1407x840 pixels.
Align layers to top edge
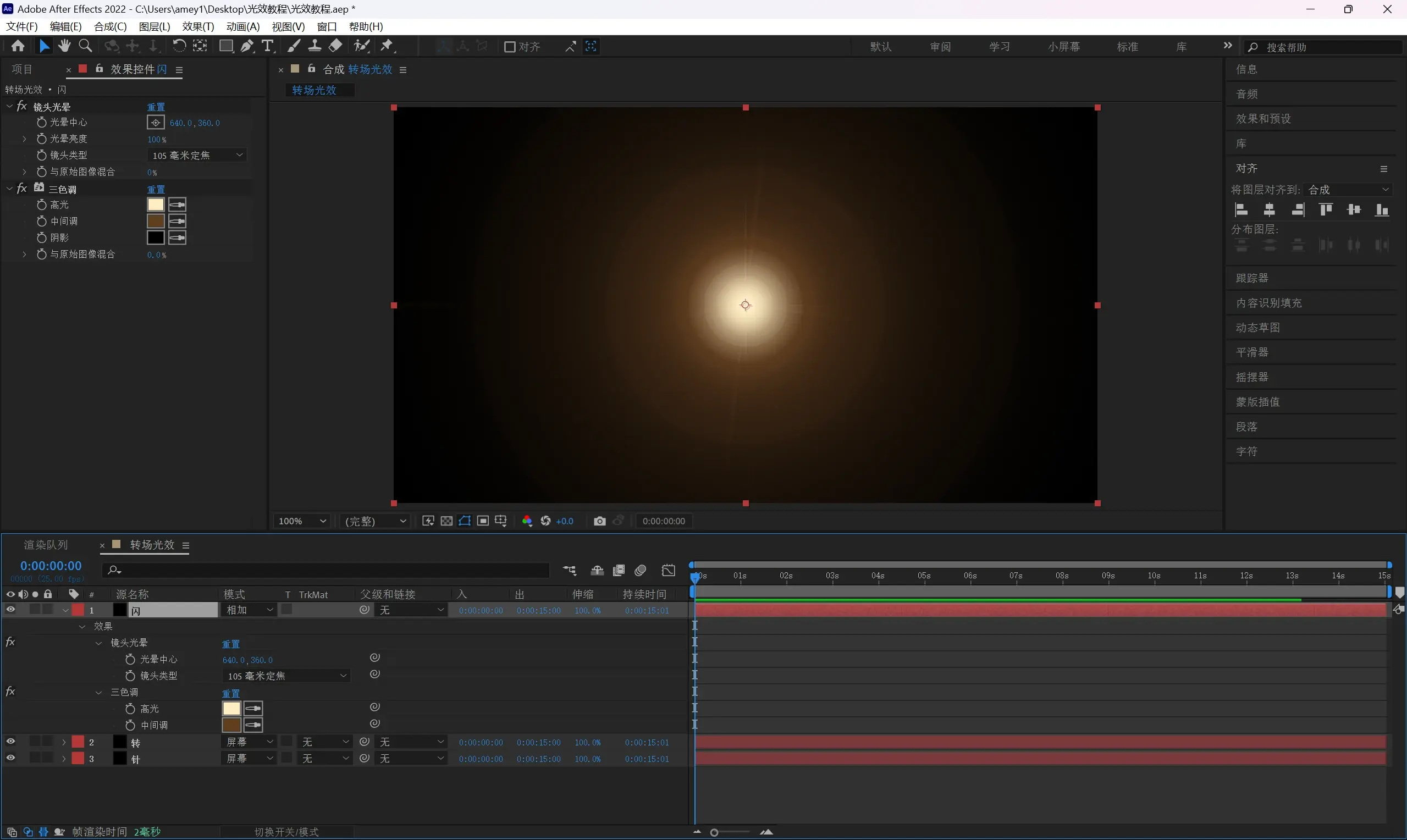pos(1326,210)
